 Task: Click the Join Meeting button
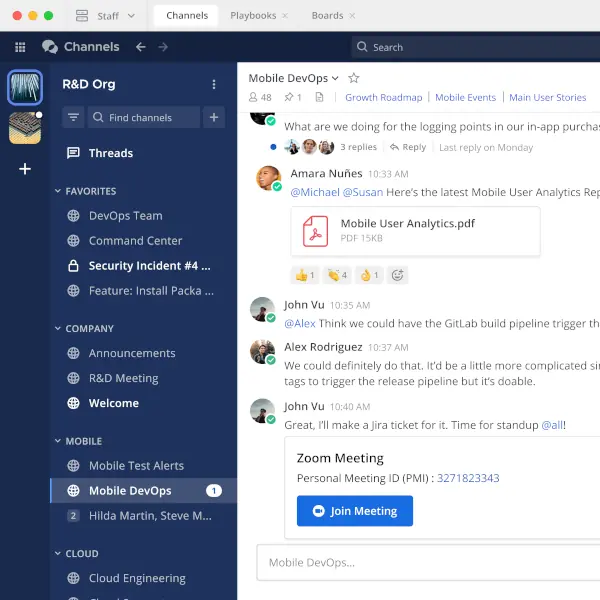354,511
